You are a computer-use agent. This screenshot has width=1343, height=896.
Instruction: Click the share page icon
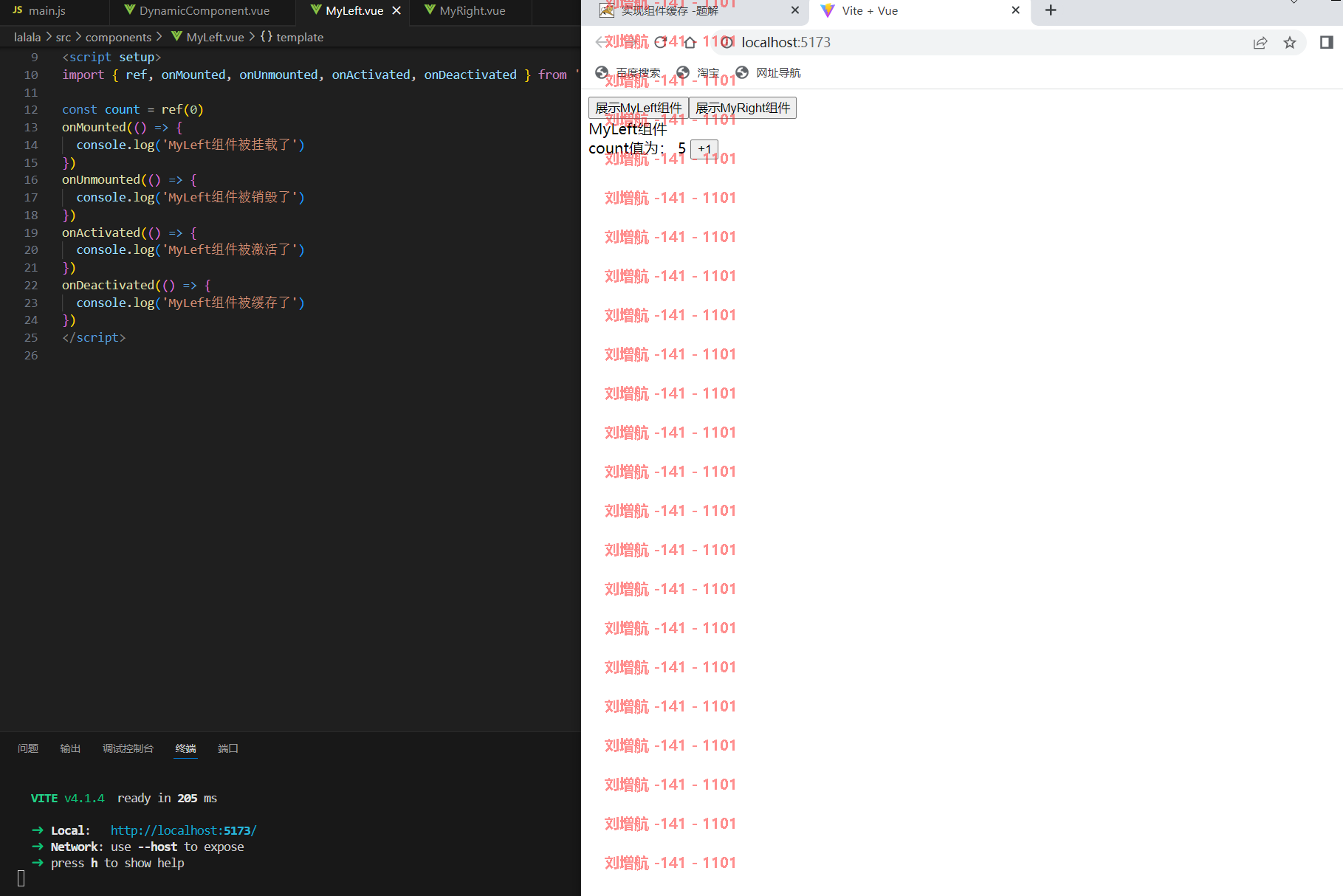1260,43
